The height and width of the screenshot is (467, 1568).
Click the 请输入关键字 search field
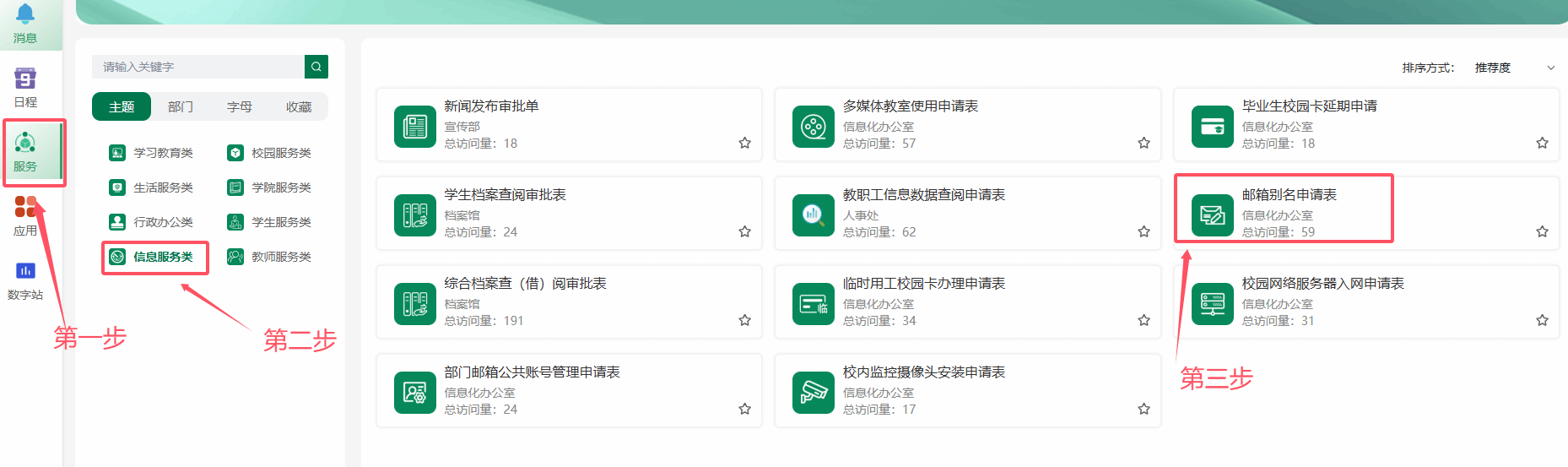coord(198,67)
